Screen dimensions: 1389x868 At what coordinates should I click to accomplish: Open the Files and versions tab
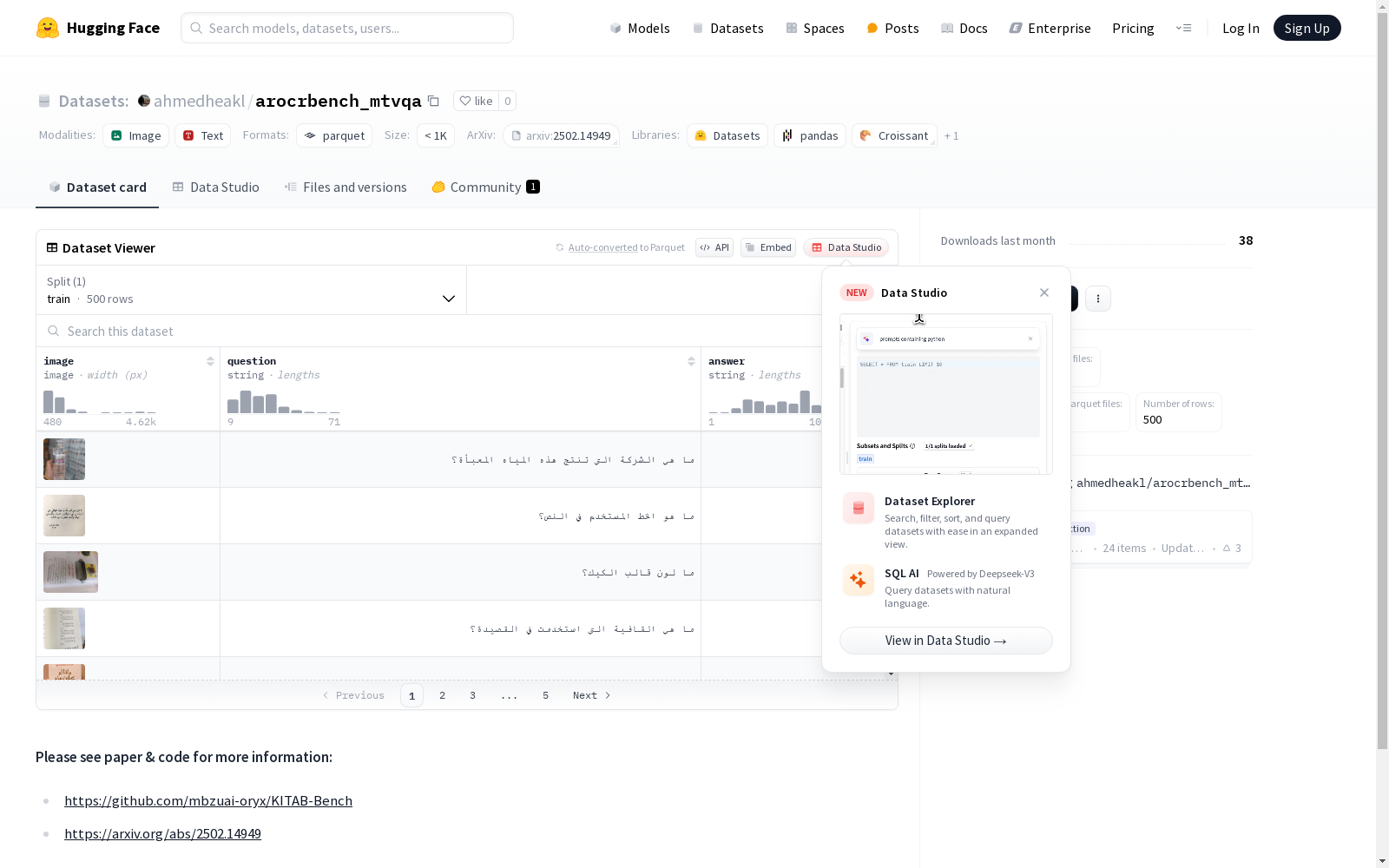(x=346, y=187)
